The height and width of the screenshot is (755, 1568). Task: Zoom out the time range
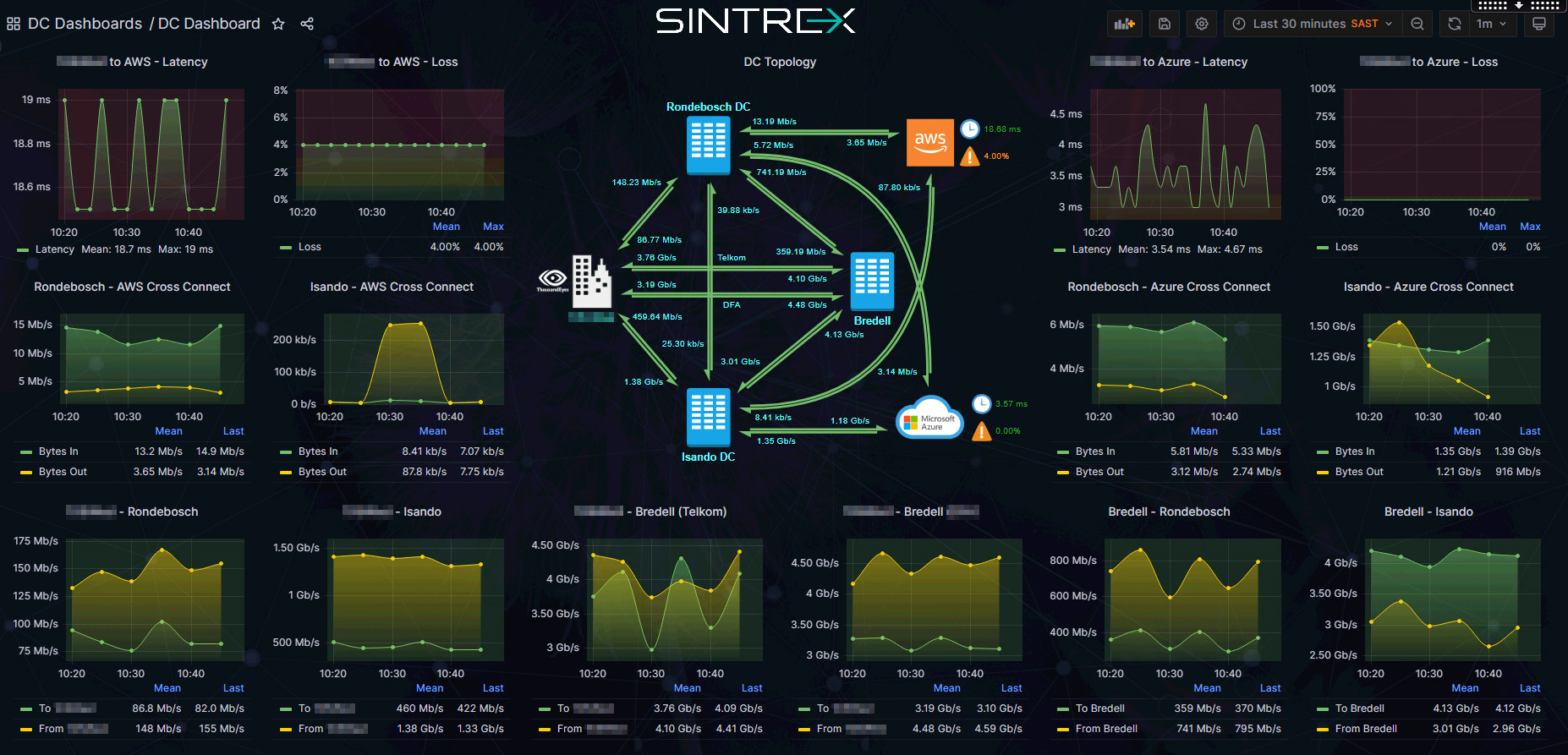[1417, 24]
